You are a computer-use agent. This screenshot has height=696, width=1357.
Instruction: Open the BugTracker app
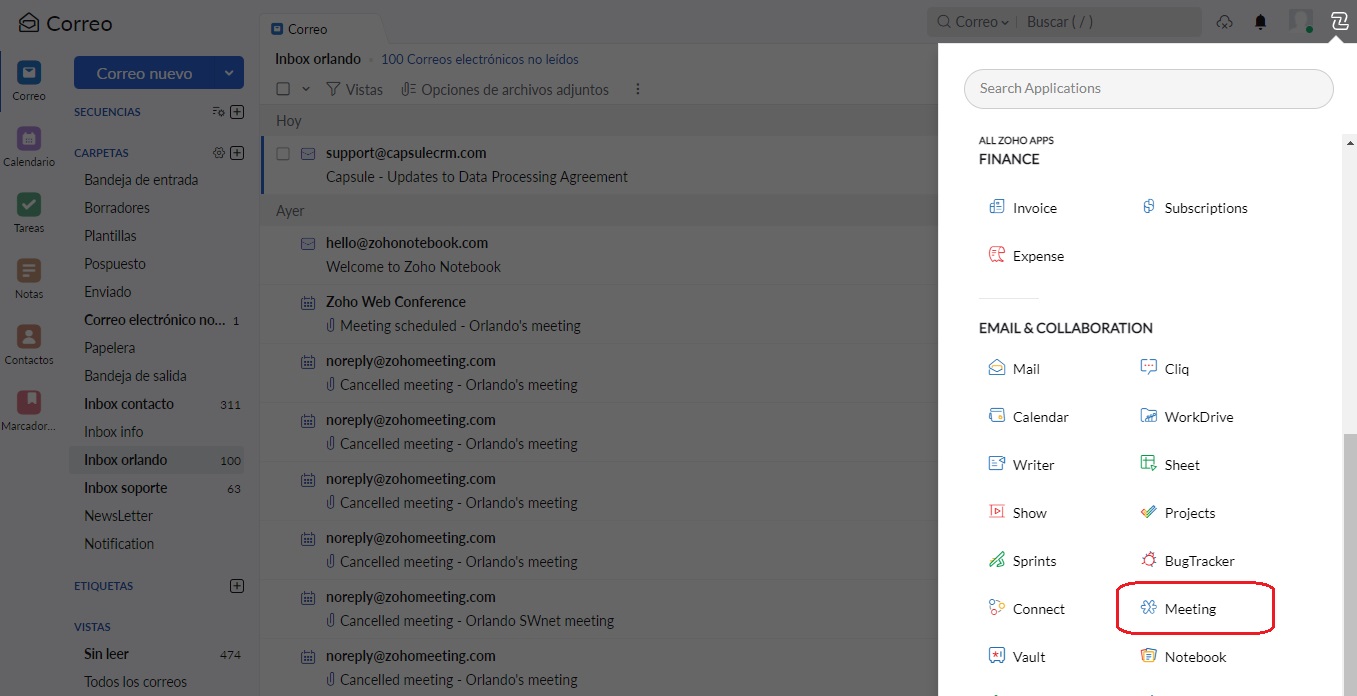(x=1187, y=561)
